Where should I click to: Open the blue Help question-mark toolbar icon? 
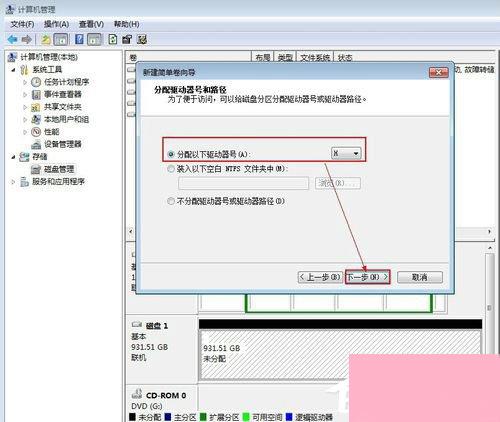79,39
